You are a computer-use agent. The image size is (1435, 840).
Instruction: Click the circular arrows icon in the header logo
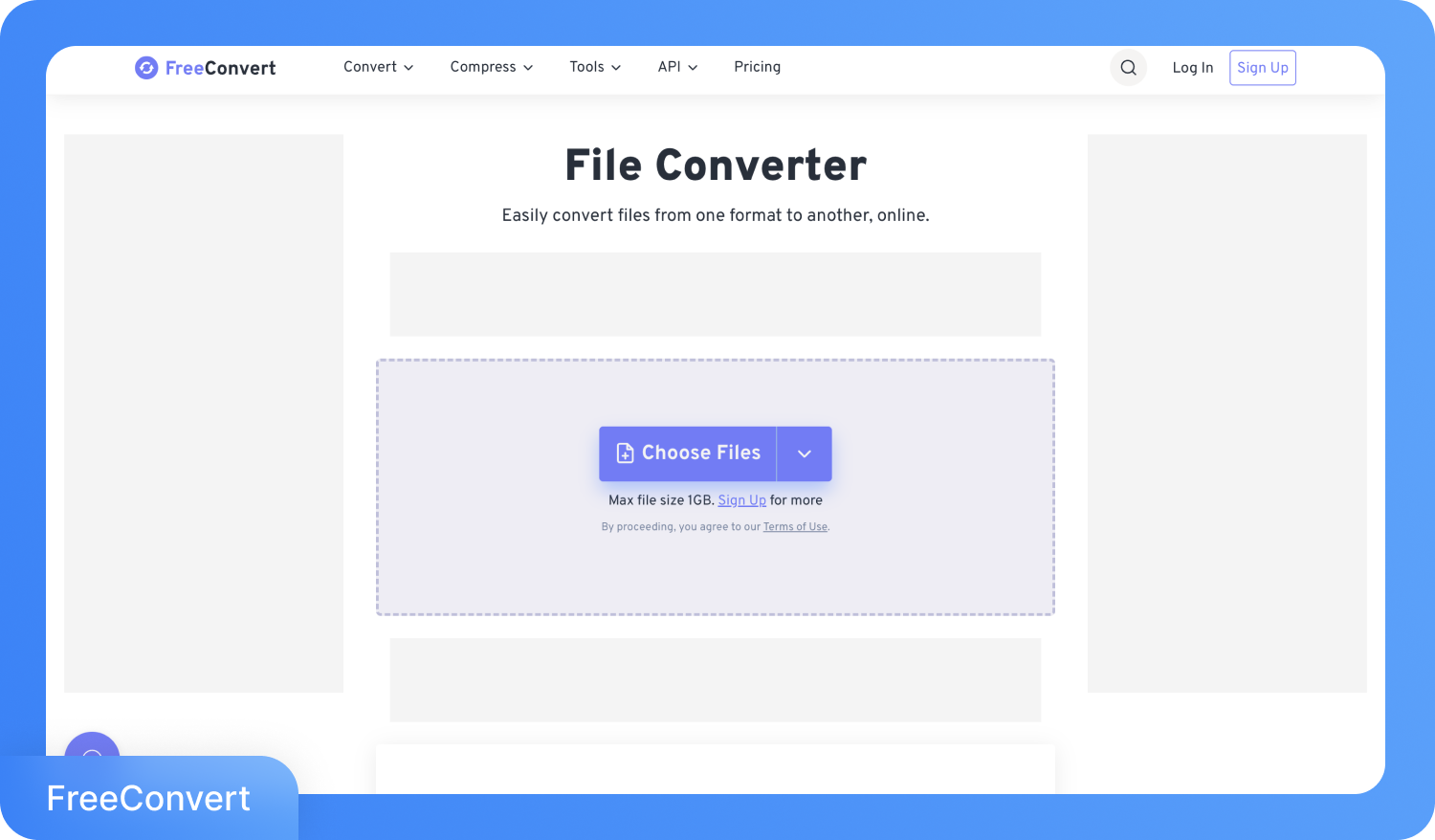coord(147,67)
